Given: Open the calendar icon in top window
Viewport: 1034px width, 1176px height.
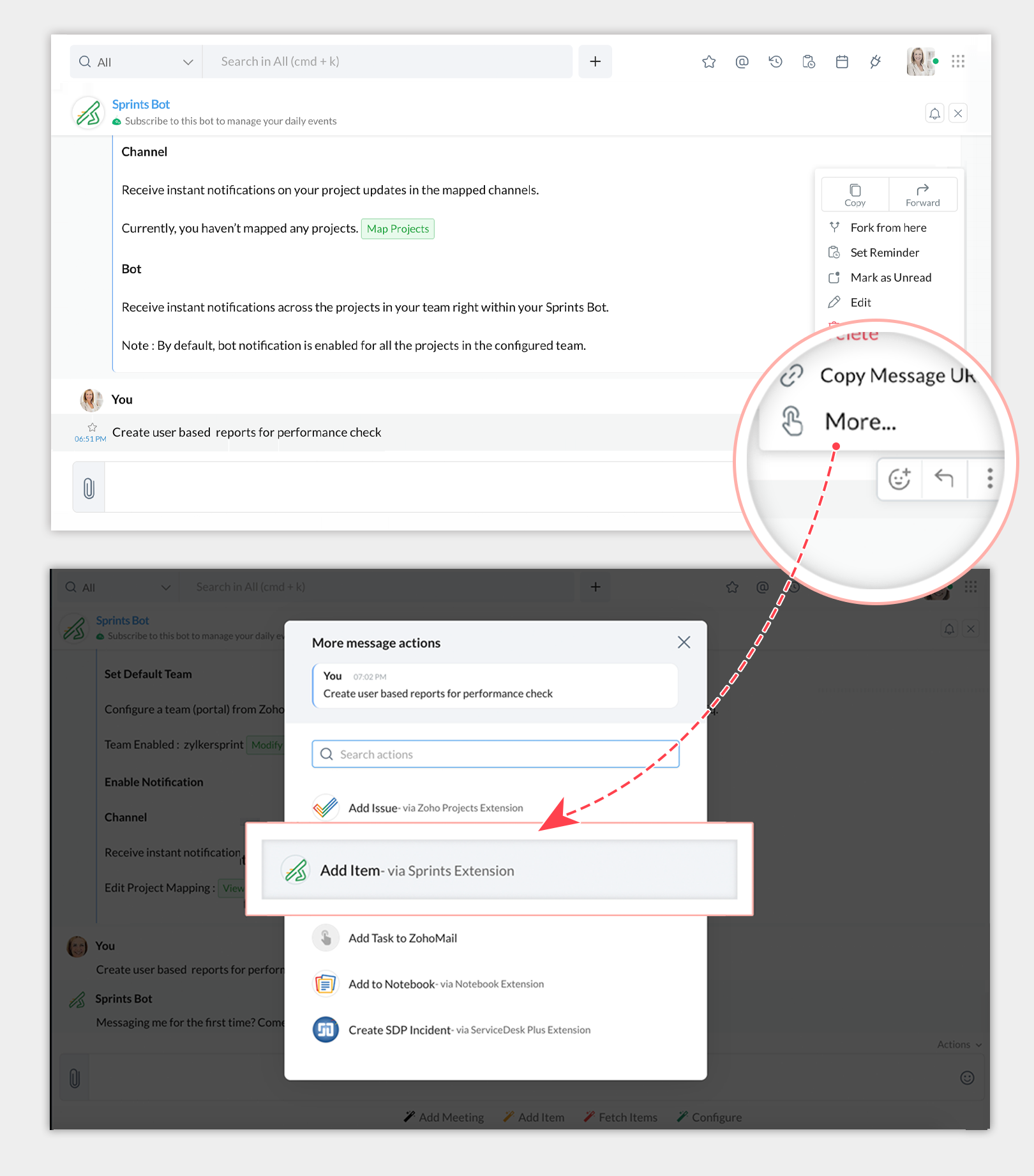Looking at the screenshot, I should click(x=842, y=62).
